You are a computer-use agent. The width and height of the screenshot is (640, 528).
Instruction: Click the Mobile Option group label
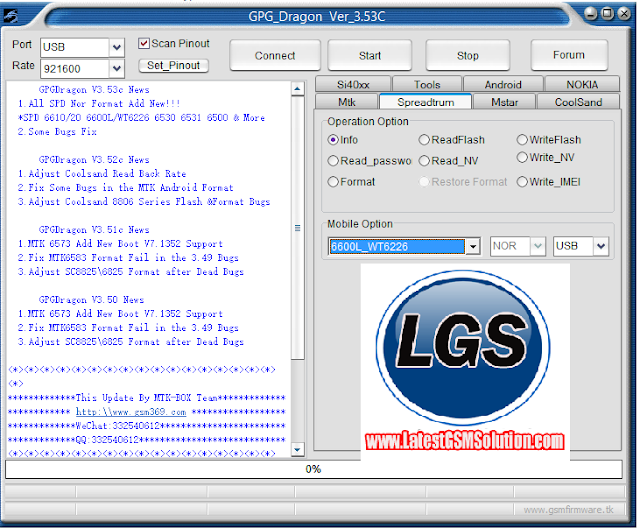click(x=360, y=224)
